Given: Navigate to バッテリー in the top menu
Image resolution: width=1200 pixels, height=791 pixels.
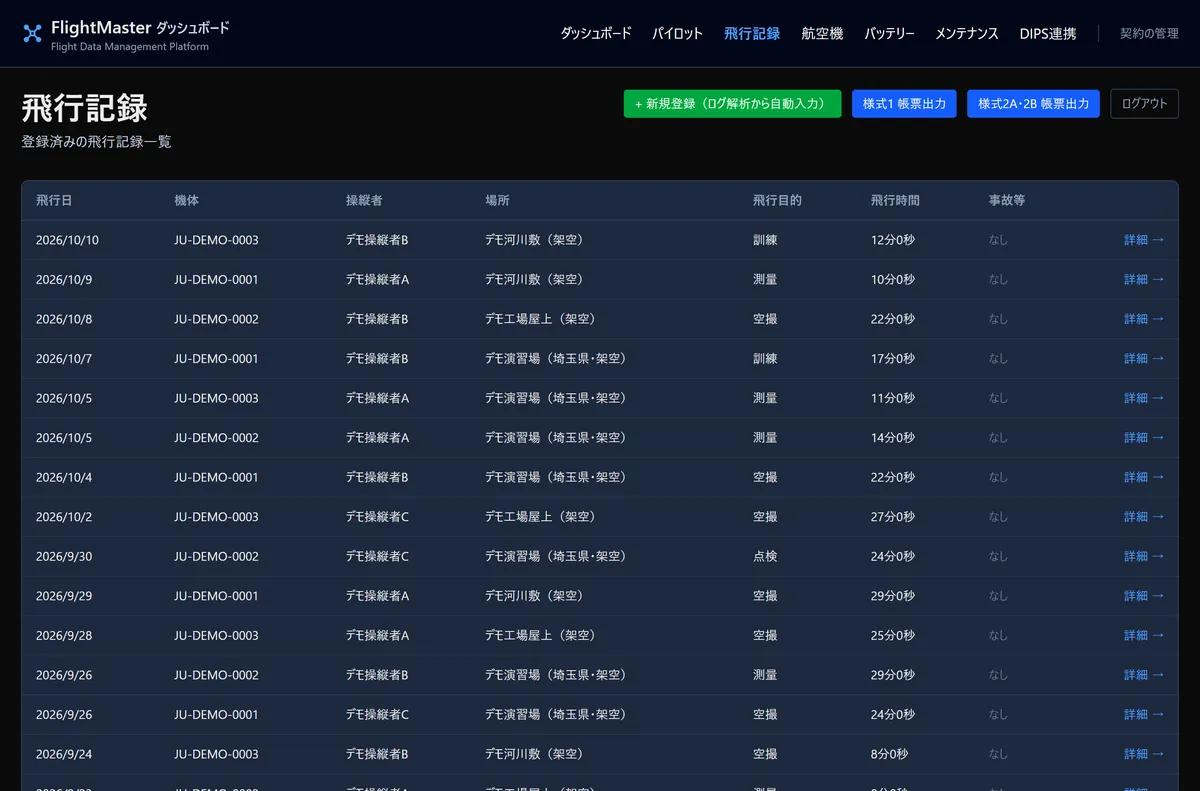Looking at the screenshot, I should click(x=889, y=34).
